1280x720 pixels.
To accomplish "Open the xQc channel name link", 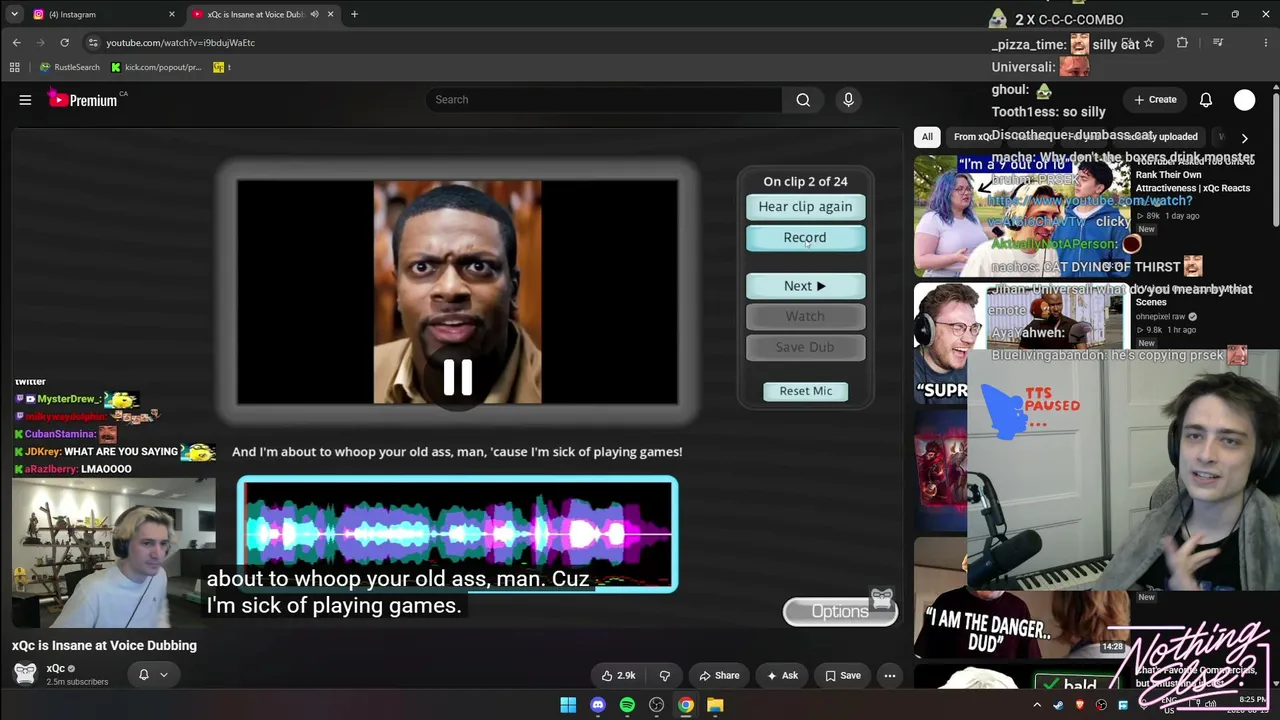I will pyautogui.click(x=55, y=669).
